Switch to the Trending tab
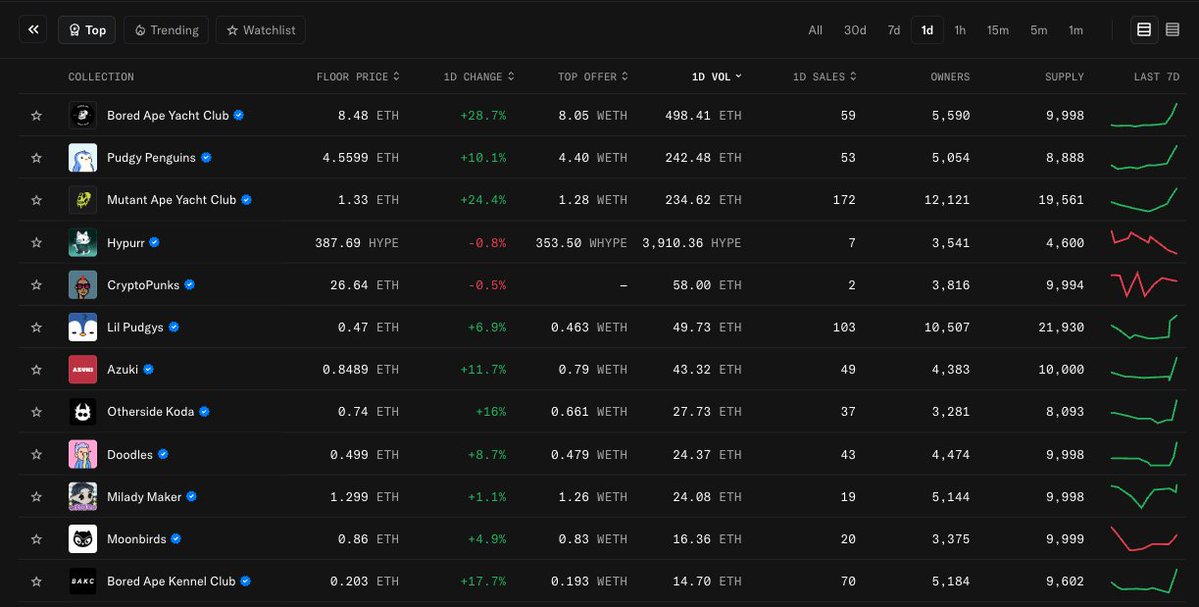 (166, 29)
